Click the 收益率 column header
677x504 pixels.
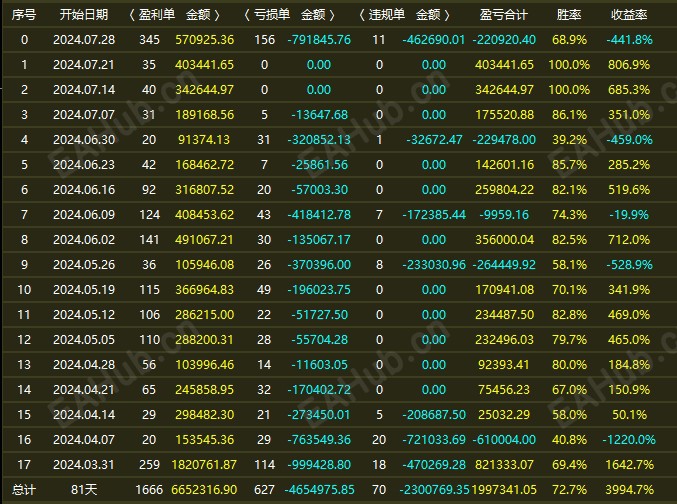(x=629, y=15)
